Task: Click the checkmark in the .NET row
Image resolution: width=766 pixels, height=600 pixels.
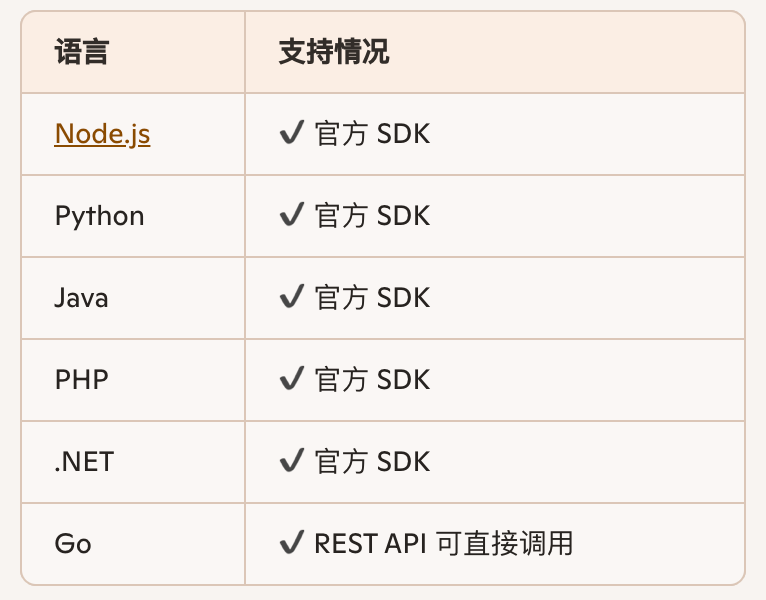Action: (x=292, y=462)
